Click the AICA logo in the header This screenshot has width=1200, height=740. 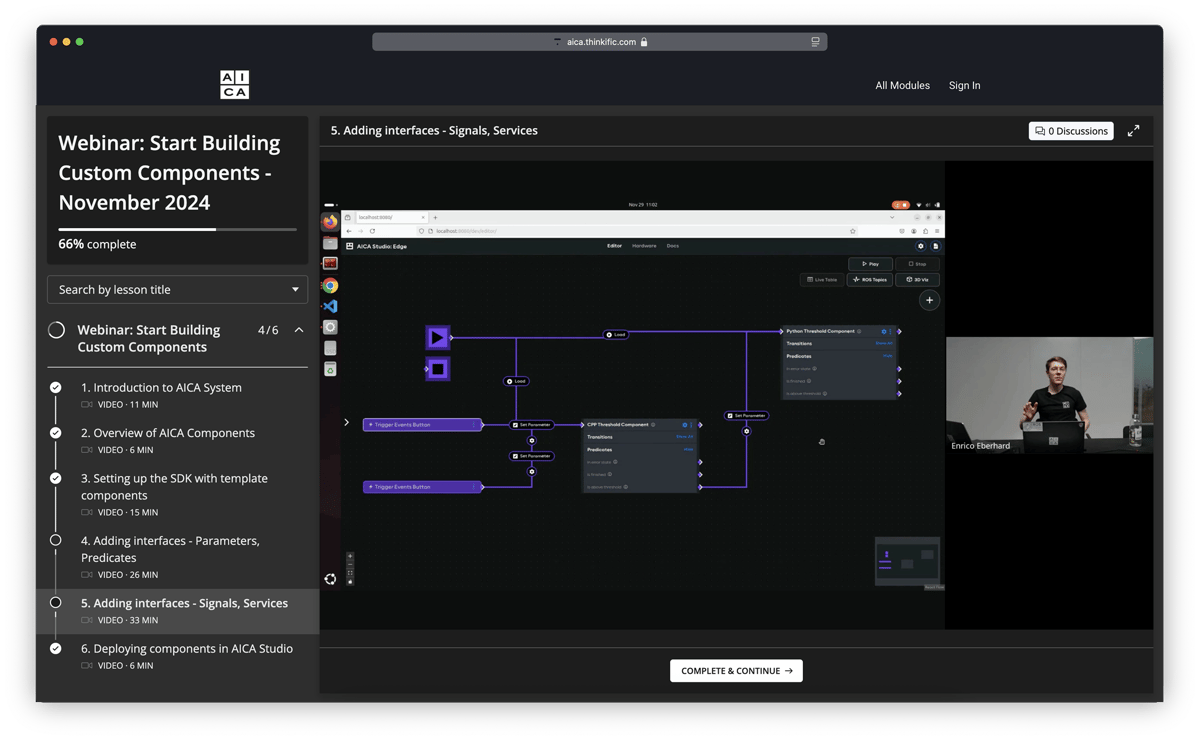click(x=234, y=85)
